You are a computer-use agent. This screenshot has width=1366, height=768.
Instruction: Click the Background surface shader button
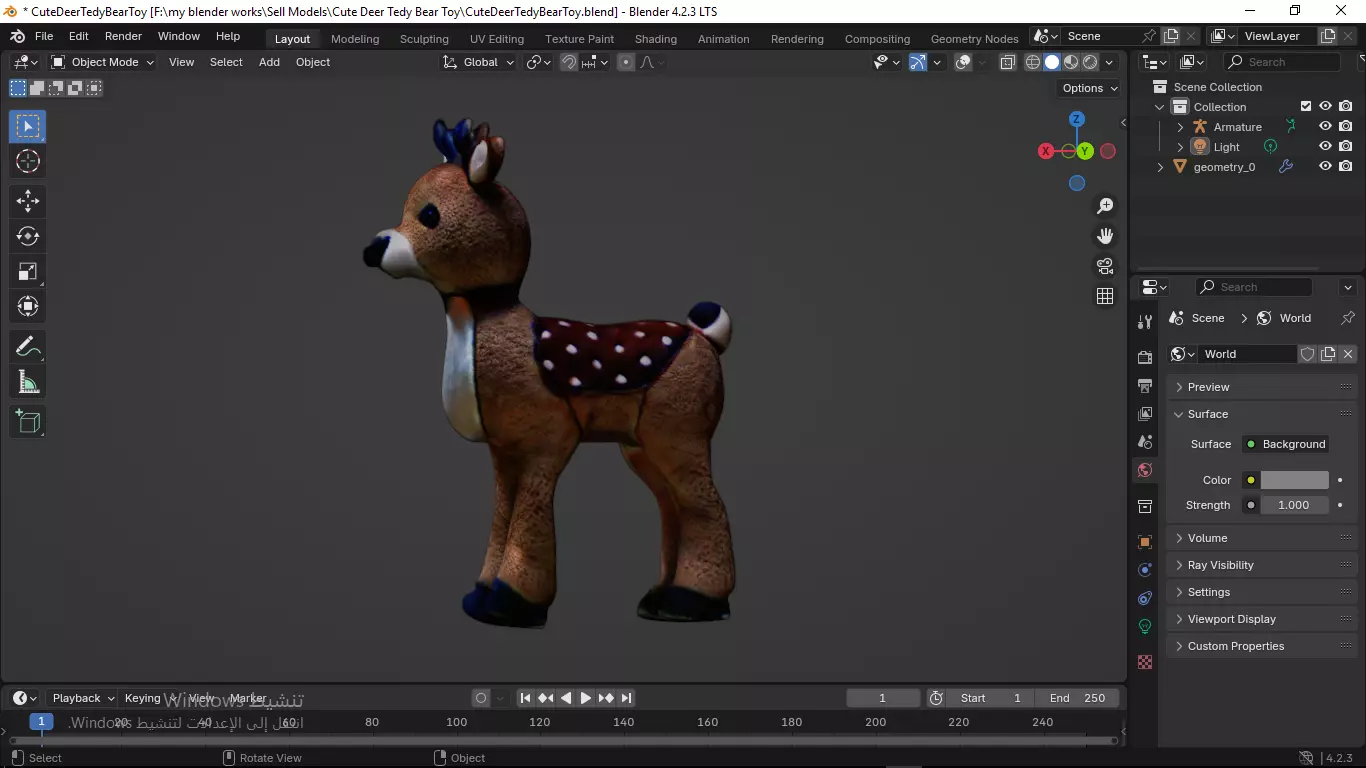(1285, 444)
